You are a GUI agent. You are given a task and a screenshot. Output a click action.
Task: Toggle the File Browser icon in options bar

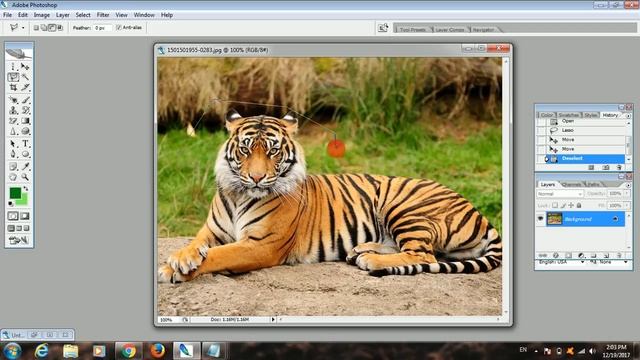383,28
